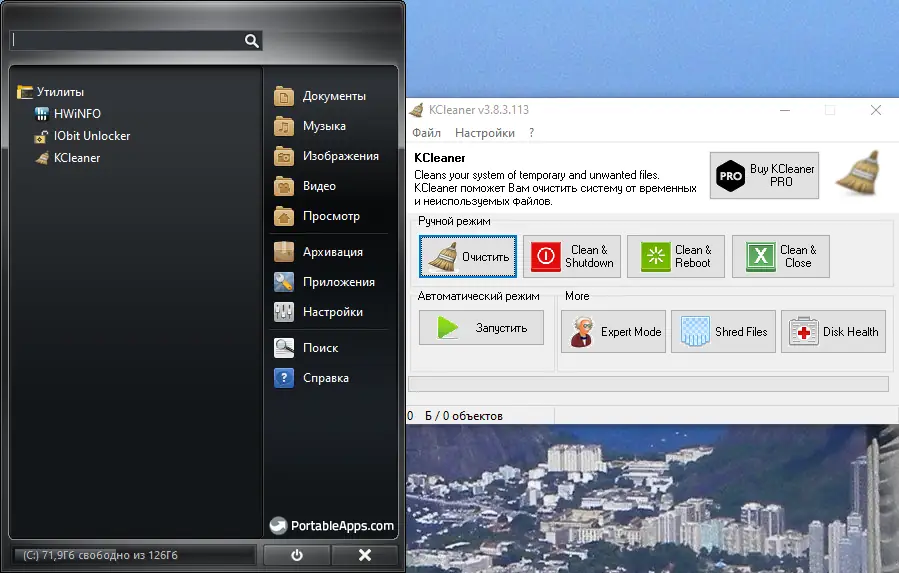
Task: Open Музыка label in PortableApps menu
Action: click(325, 126)
